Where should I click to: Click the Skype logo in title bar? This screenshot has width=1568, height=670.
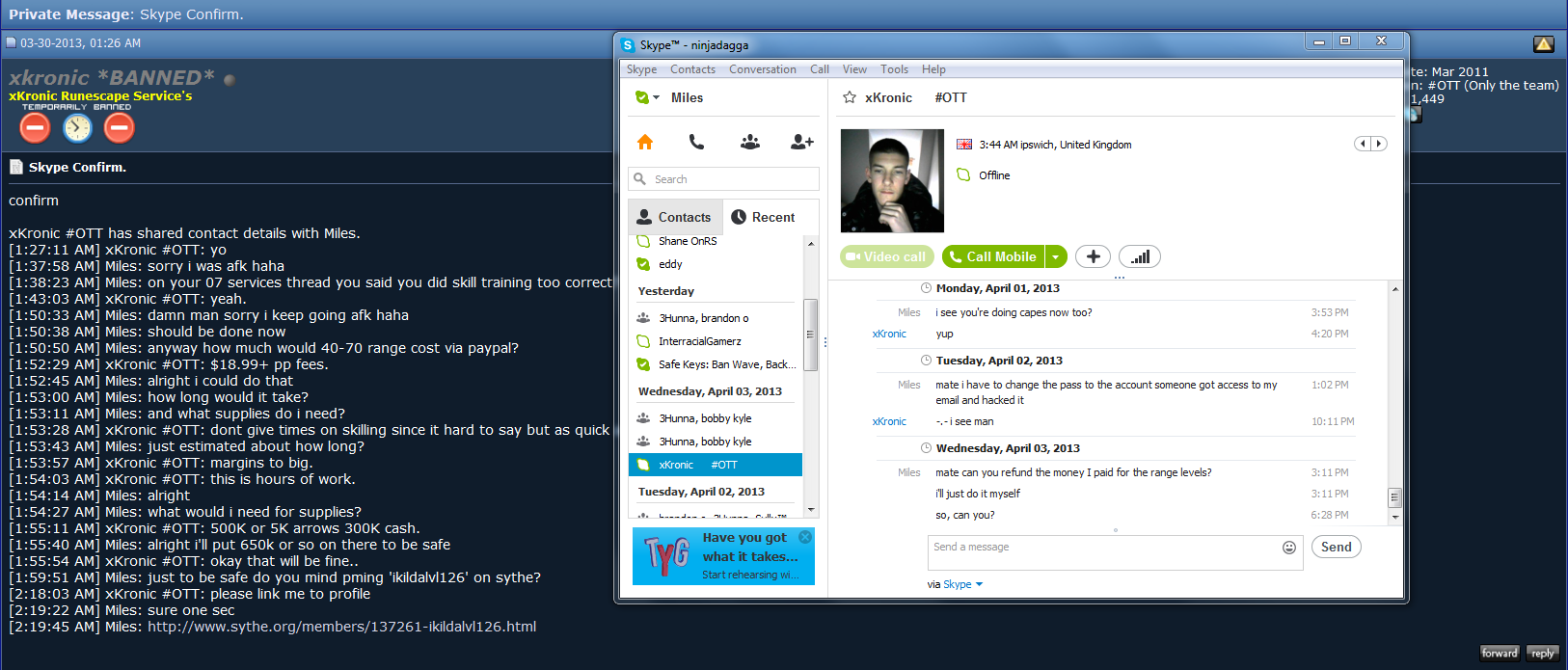point(628,45)
